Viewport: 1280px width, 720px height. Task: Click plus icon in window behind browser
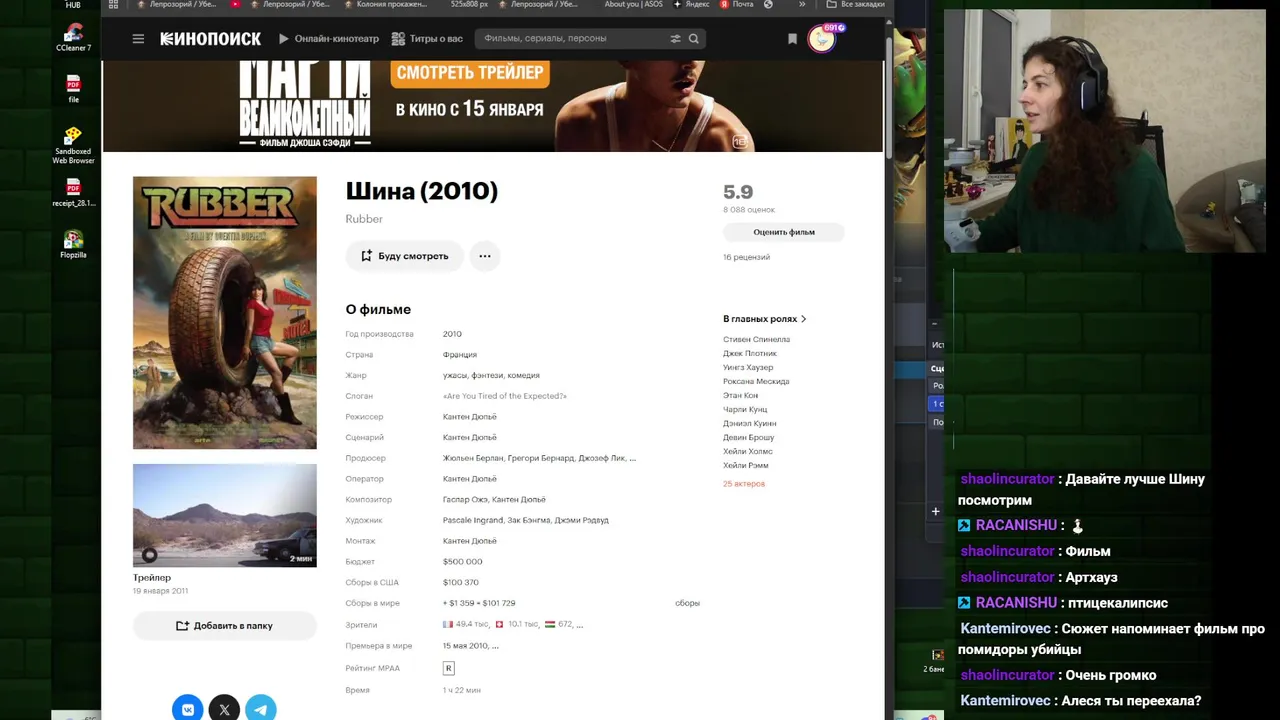point(936,511)
